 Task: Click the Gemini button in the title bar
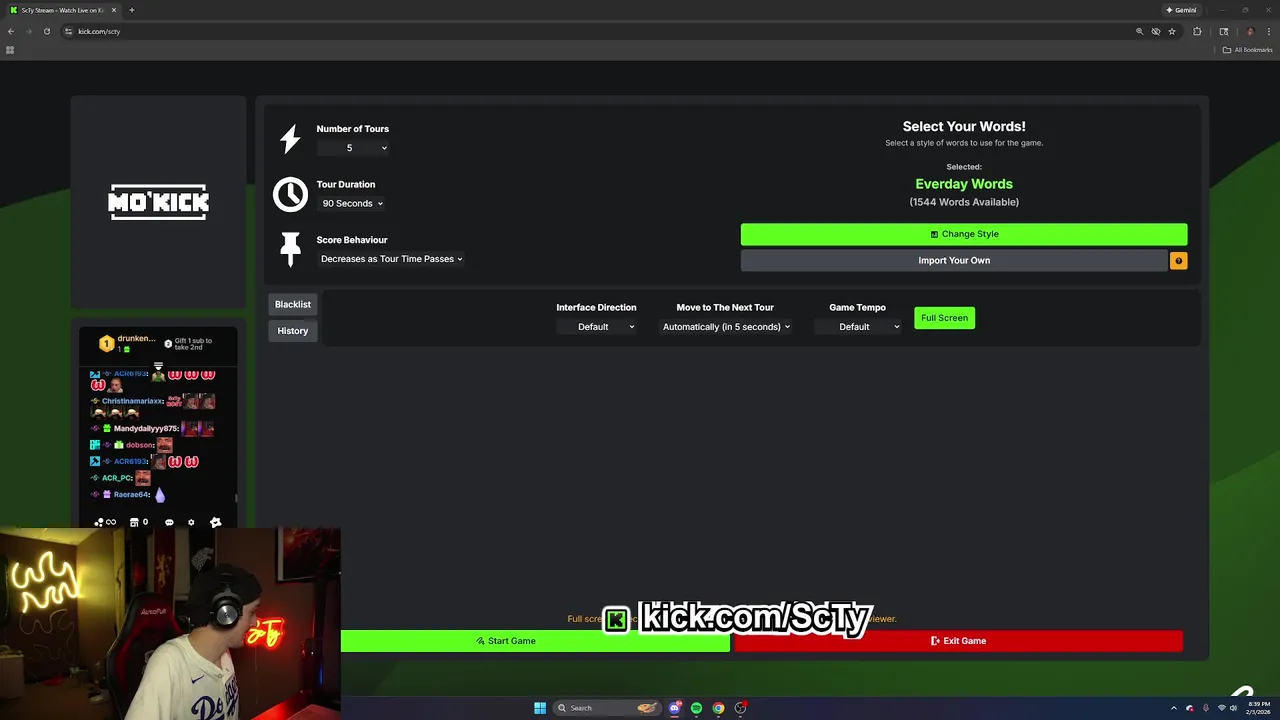(x=1181, y=10)
